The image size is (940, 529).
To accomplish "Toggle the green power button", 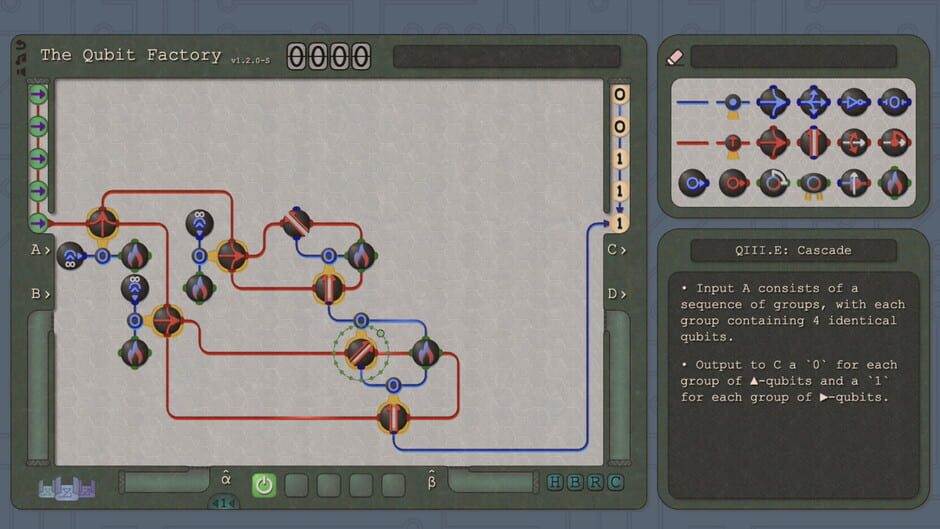I will [264, 485].
